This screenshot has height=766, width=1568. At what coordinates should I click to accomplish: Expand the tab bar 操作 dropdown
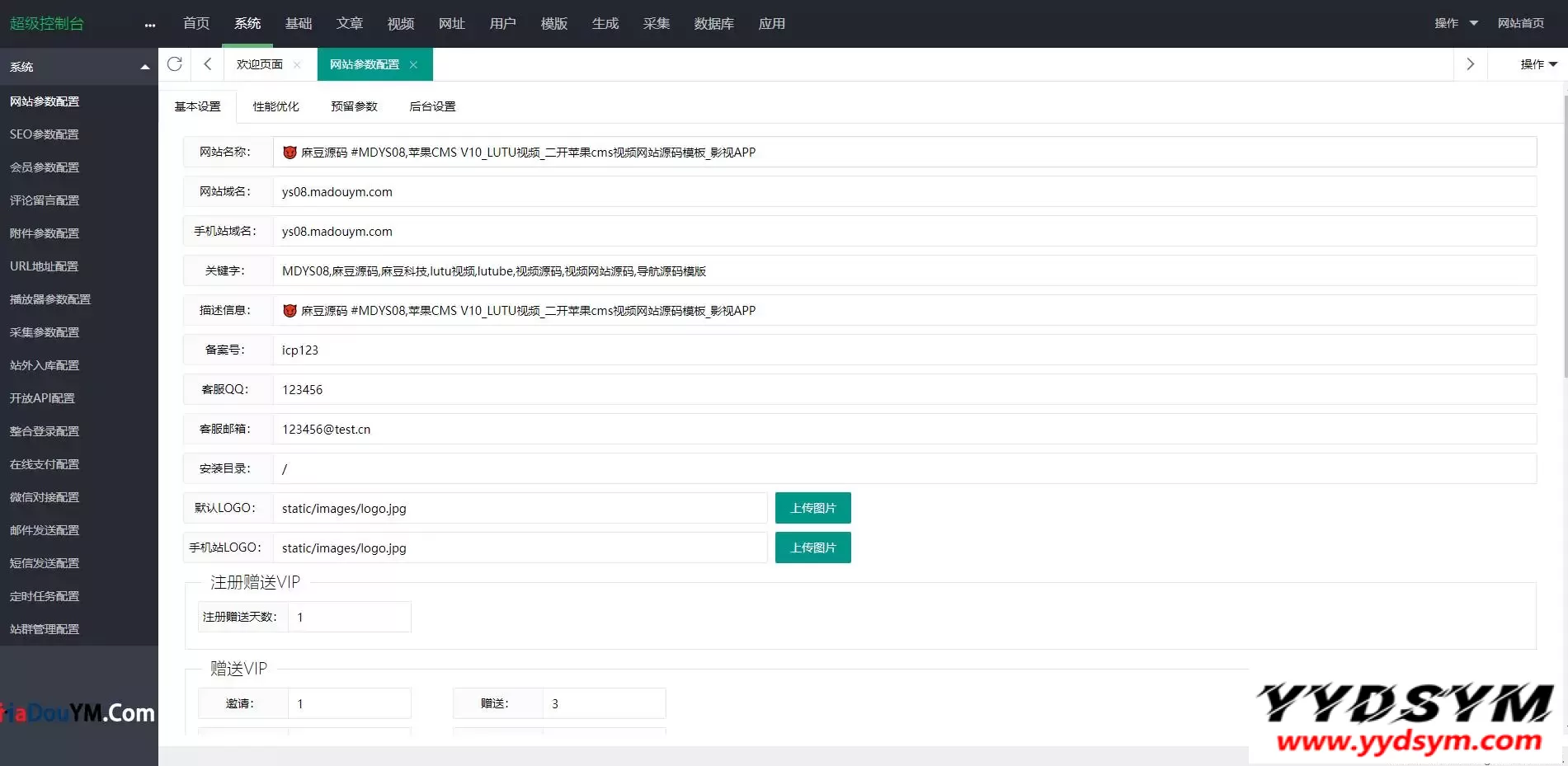click(x=1538, y=64)
